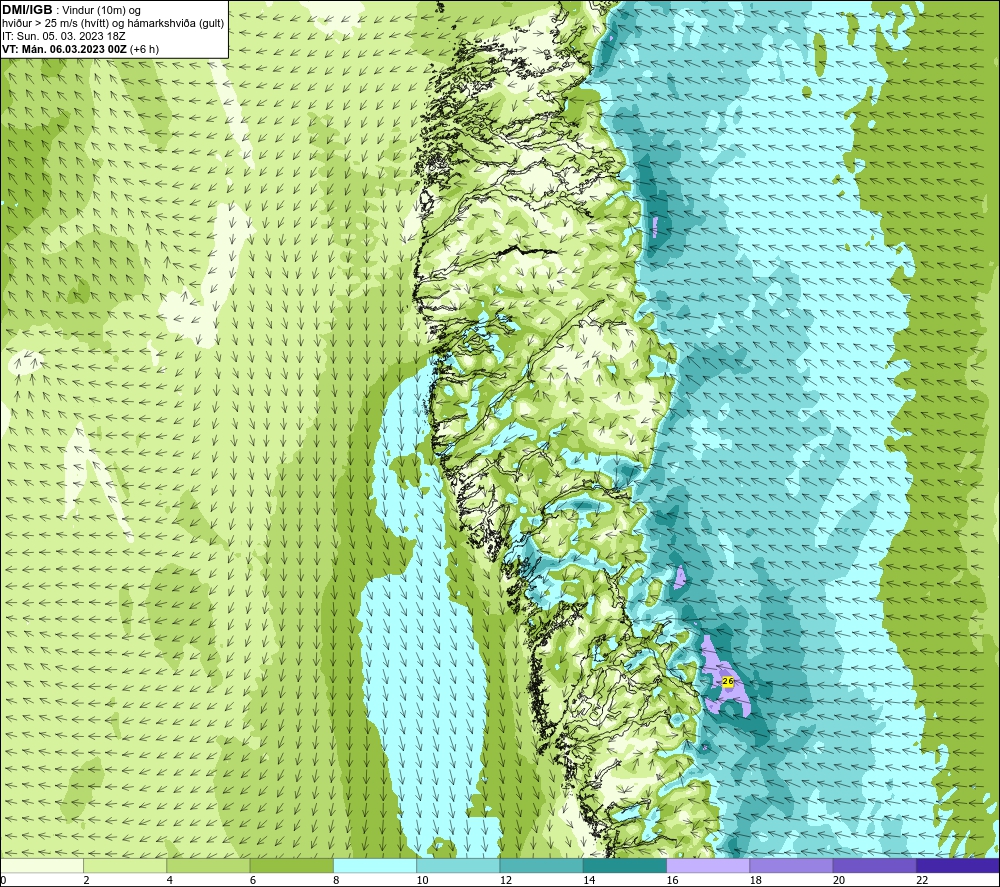Image resolution: width=1000 pixels, height=887 pixels.
Task: Click the scale label 22 under colorbar
Action: pos(922,880)
